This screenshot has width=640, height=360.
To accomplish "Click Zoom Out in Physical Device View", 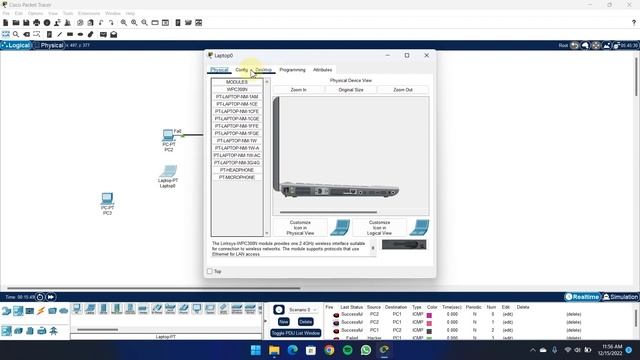I will (x=403, y=90).
